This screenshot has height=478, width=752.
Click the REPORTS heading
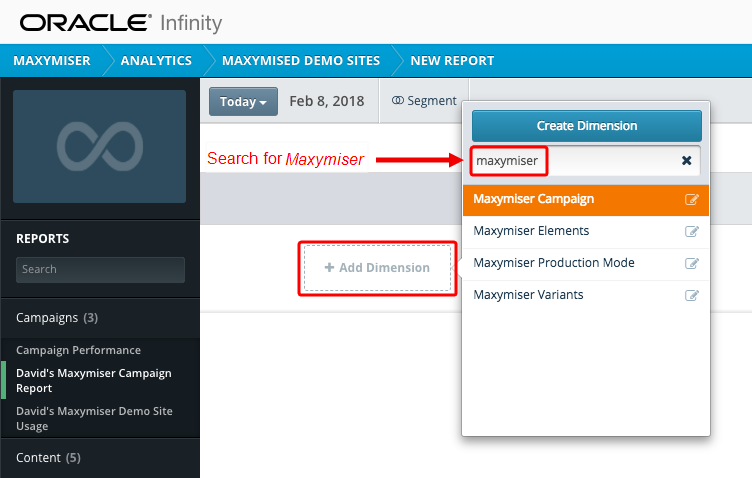(43, 239)
